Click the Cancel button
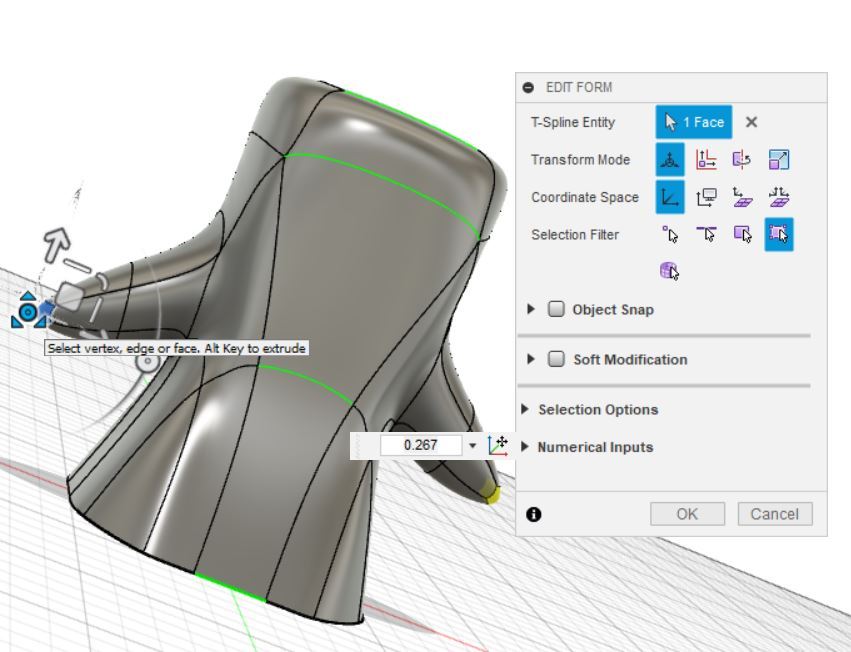The image size is (851, 652). click(x=774, y=514)
